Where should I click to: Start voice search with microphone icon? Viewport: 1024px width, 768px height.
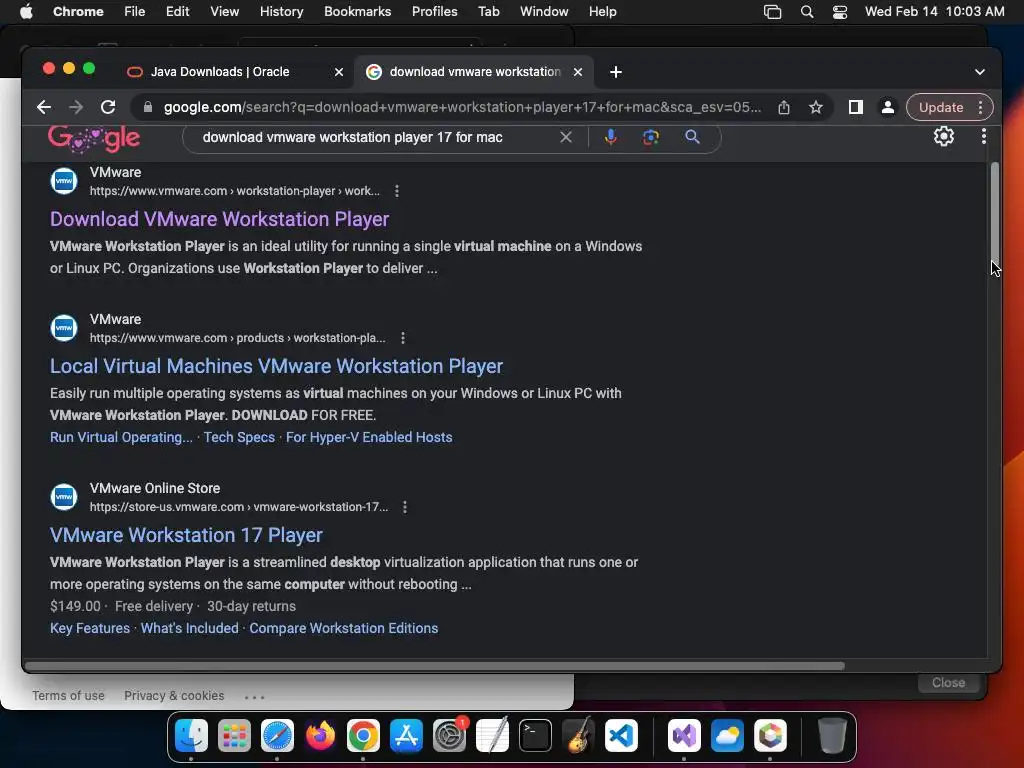click(611, 137)
